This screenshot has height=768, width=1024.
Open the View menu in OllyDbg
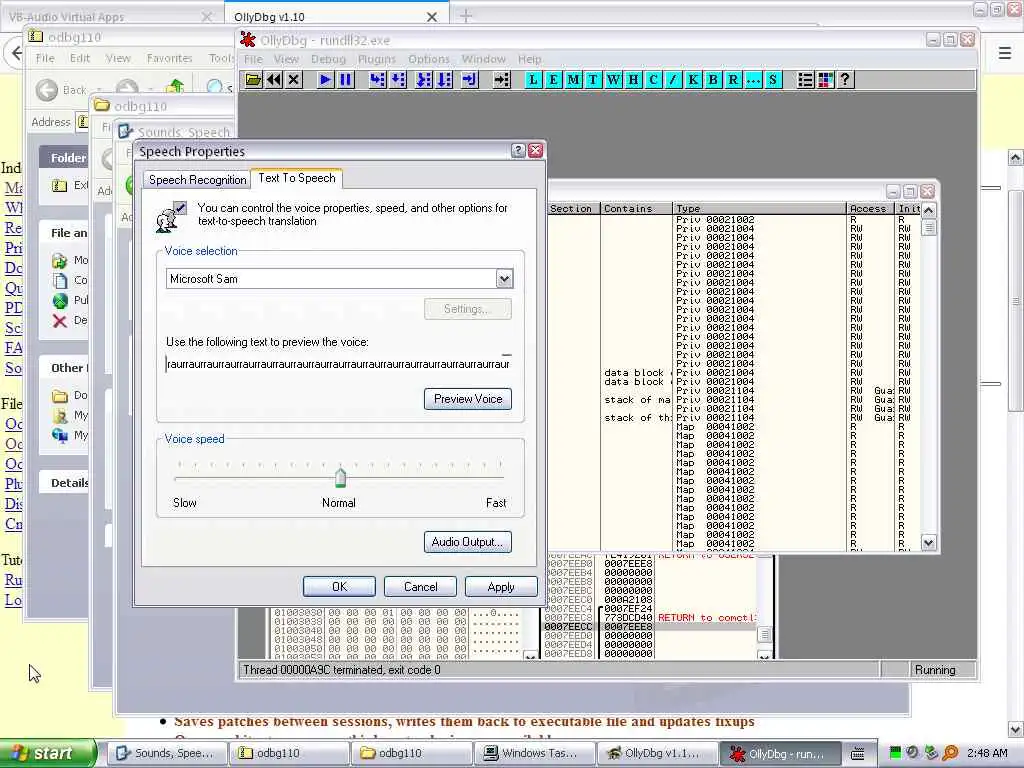pos(286,59)
